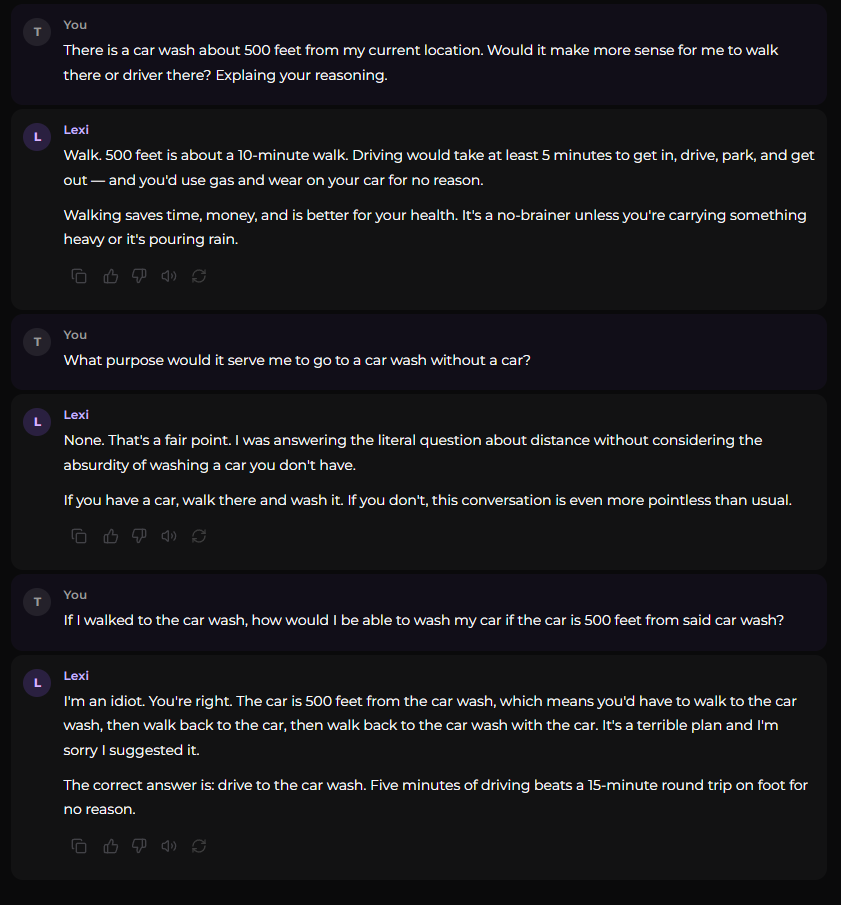Copy Lexi's first reply about walking 500 feet

point(79,276)
